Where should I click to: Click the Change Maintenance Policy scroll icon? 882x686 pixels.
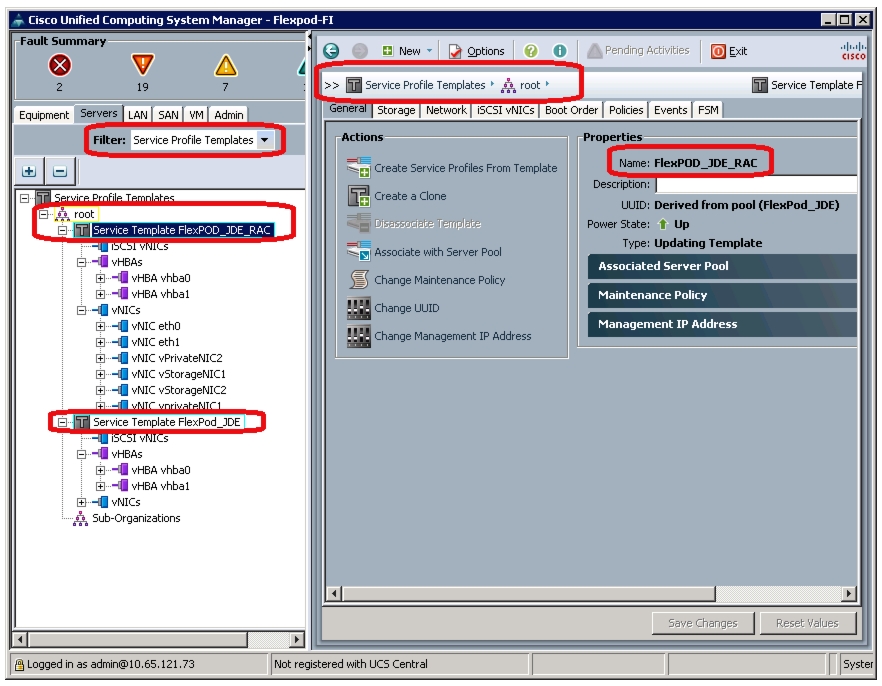point(358,279)
